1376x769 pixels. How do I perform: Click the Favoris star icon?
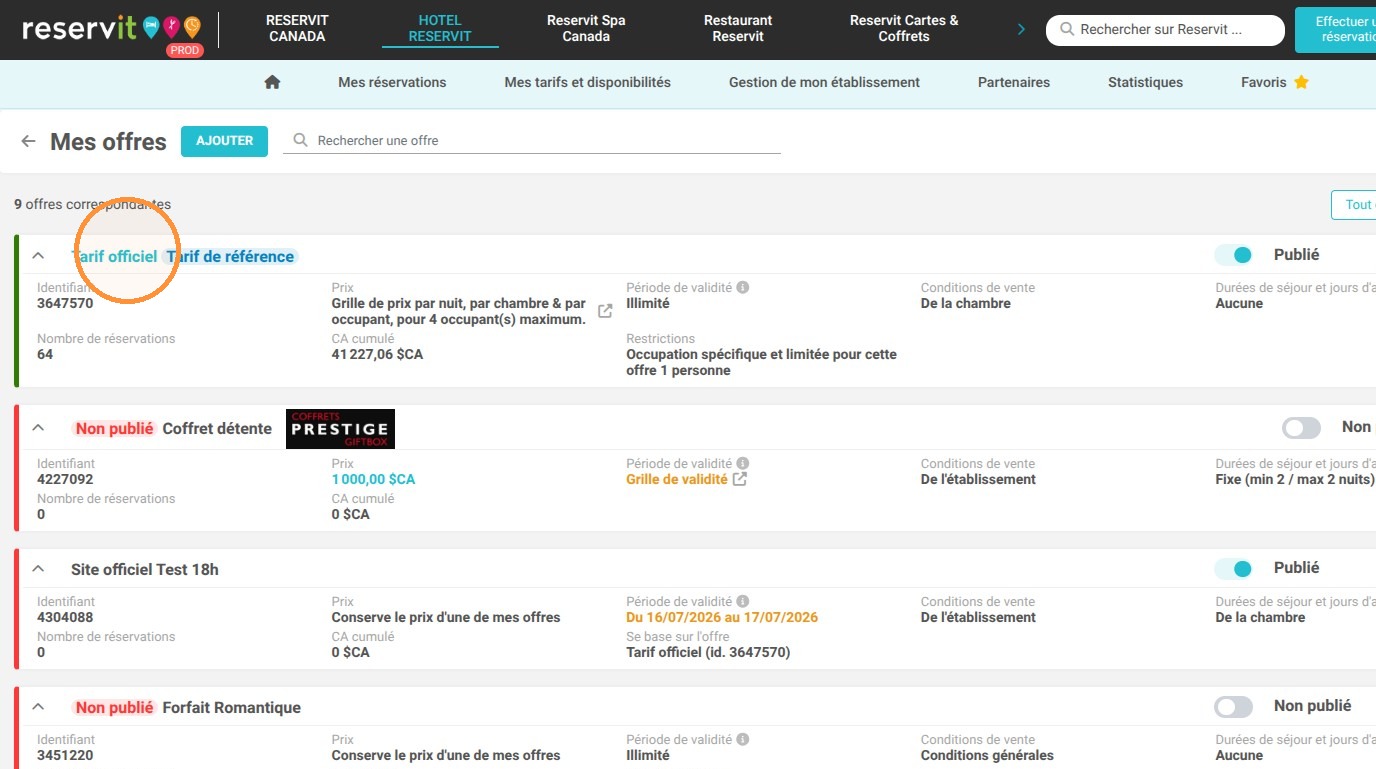tap(1301, 82)
